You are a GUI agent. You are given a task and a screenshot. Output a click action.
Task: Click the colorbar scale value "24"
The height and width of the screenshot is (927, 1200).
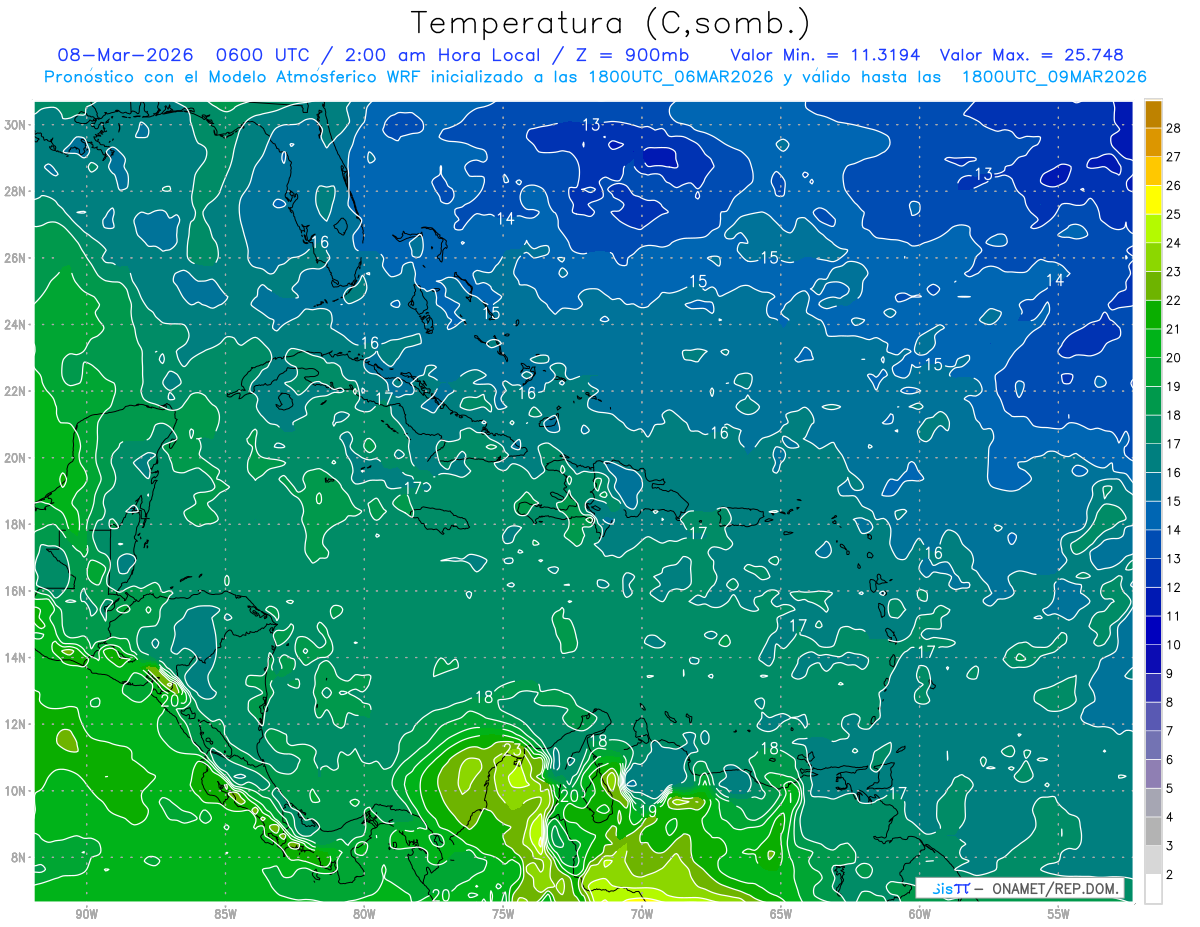[1174, 242]
